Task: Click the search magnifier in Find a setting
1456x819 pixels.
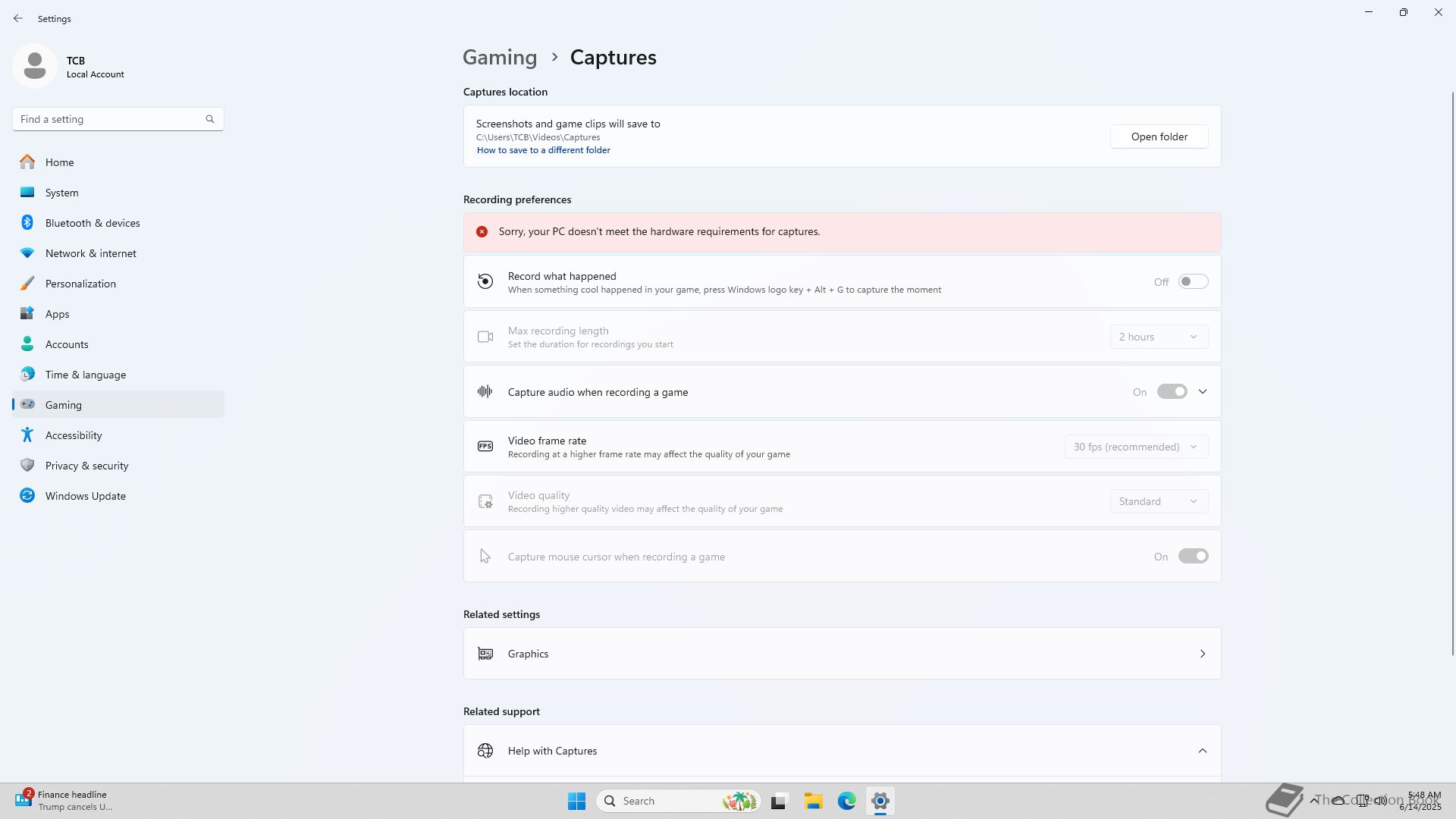Action: (x=210, y=119)
